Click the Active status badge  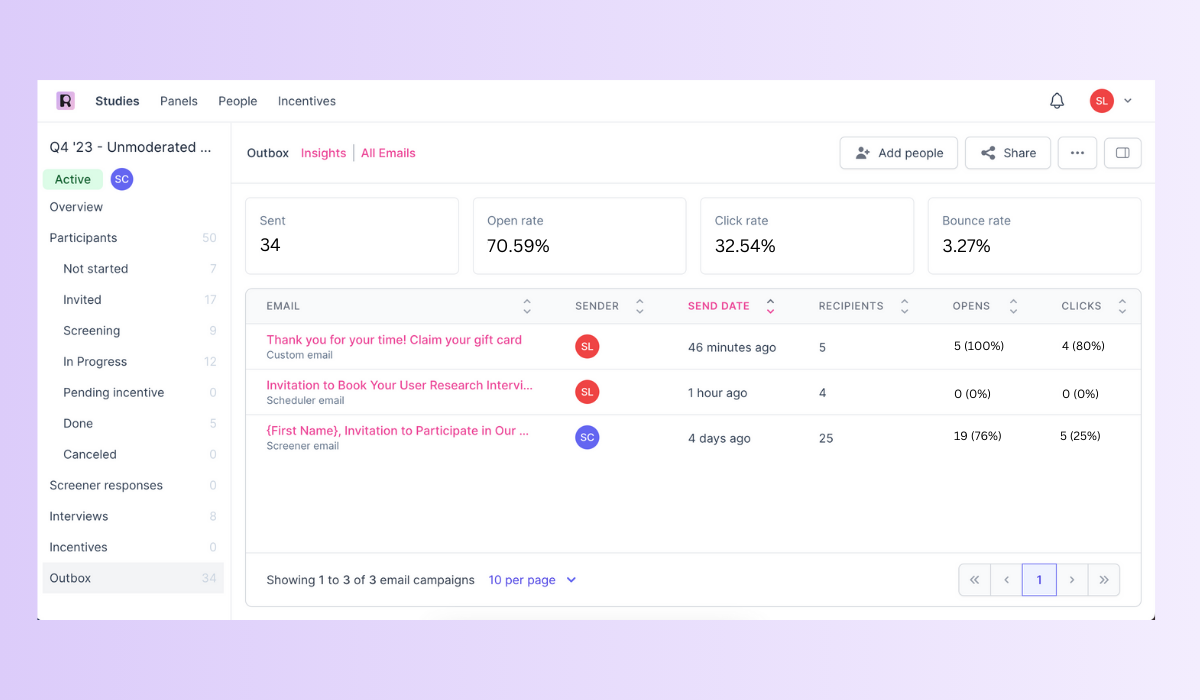click(x=73, y=179)
